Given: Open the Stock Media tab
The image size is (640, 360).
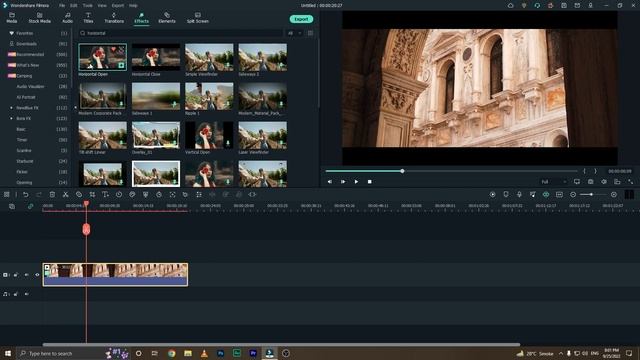Looking at the screenshot, I should click(x=40, y=18).
